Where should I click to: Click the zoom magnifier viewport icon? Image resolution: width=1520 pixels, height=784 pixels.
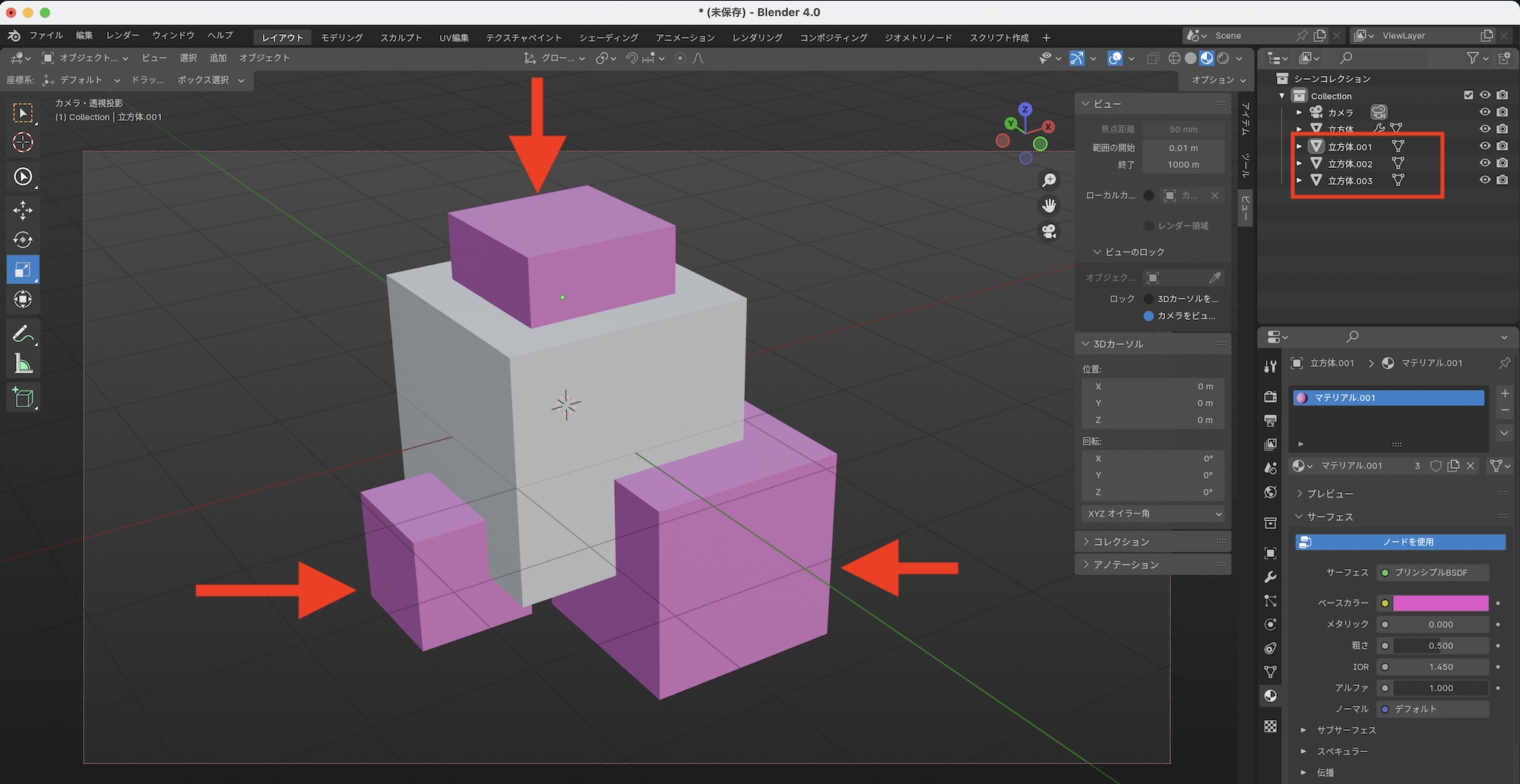click(1049, 180)
